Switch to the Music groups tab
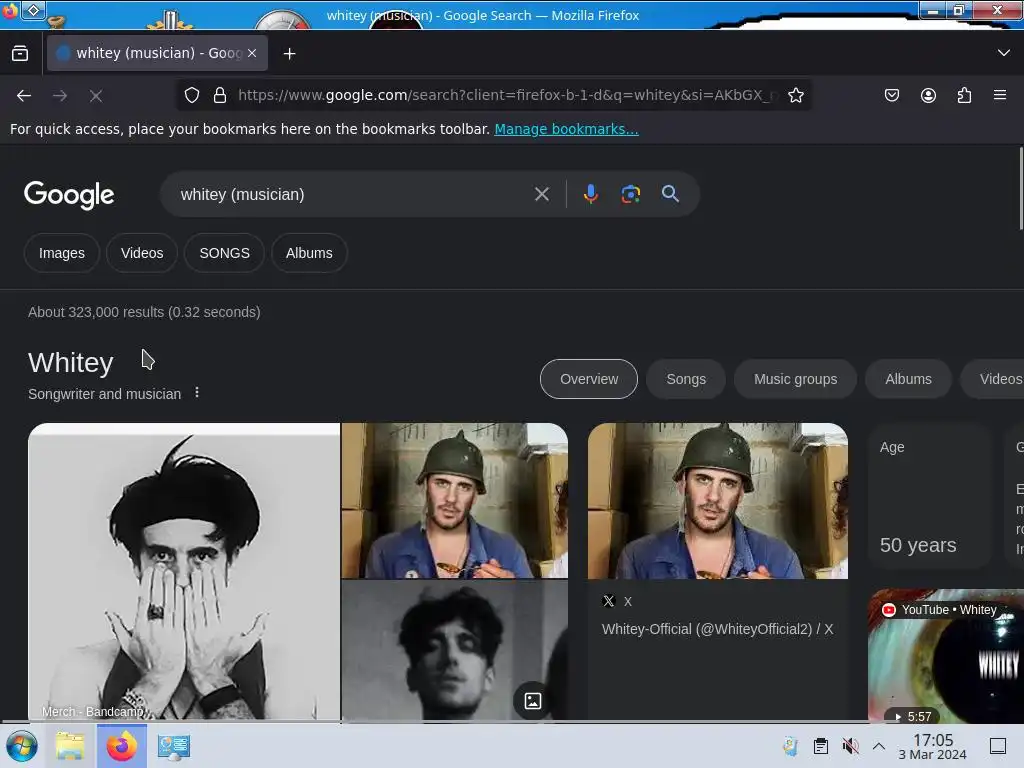The width and height of the screenshot is (1024, 768). pos(795,379)
